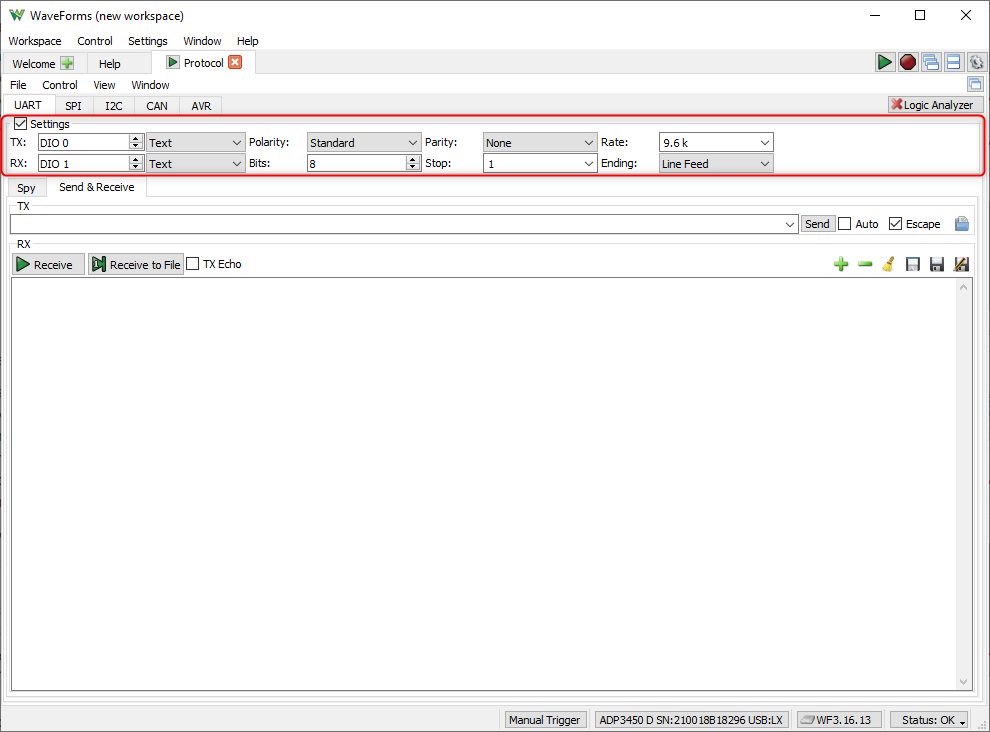Click the Receive to File button

(x=136, y=265)
